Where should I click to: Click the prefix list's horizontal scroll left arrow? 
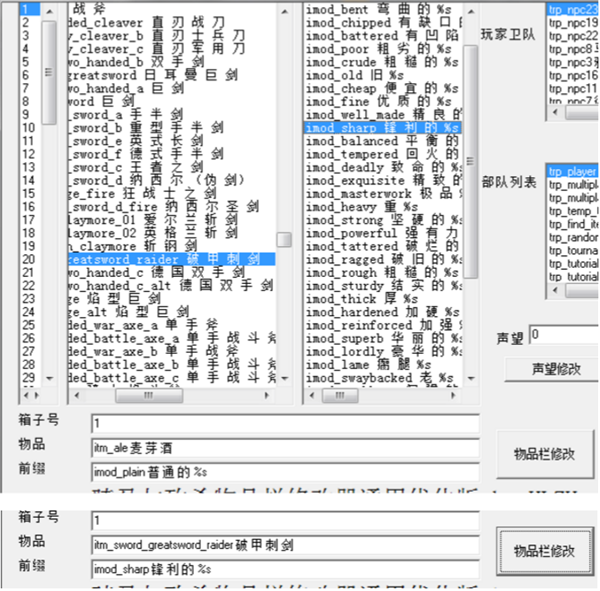tap(312, 395)
